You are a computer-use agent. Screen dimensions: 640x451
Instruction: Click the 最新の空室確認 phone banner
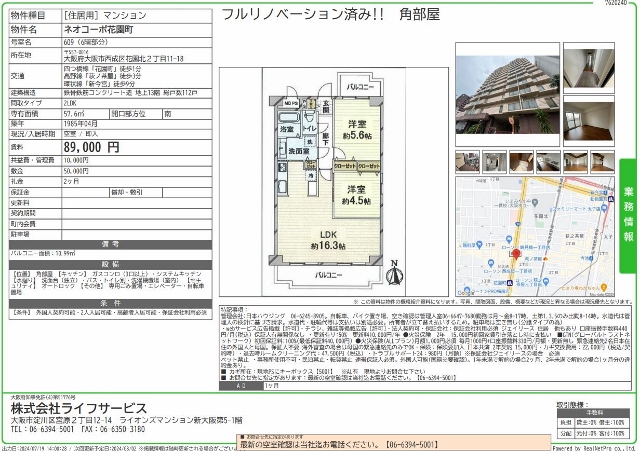[x=393, y=444]
